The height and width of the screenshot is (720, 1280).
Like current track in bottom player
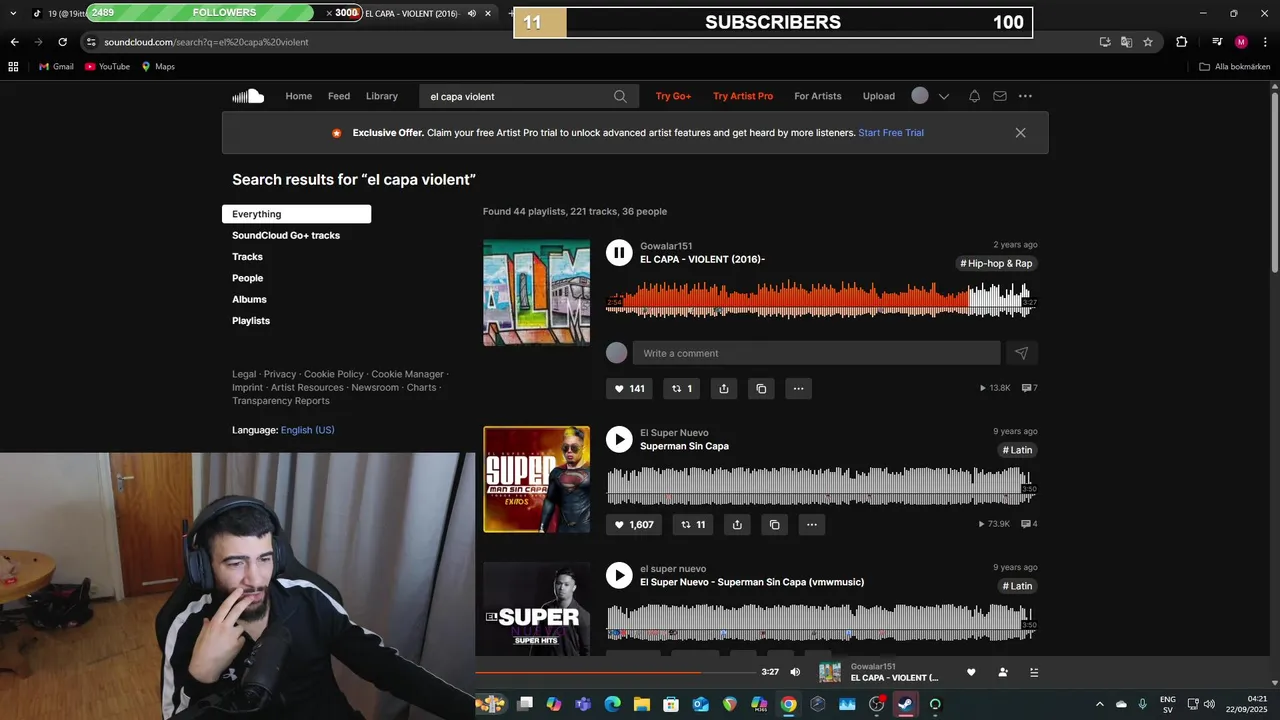pos(971,672)
